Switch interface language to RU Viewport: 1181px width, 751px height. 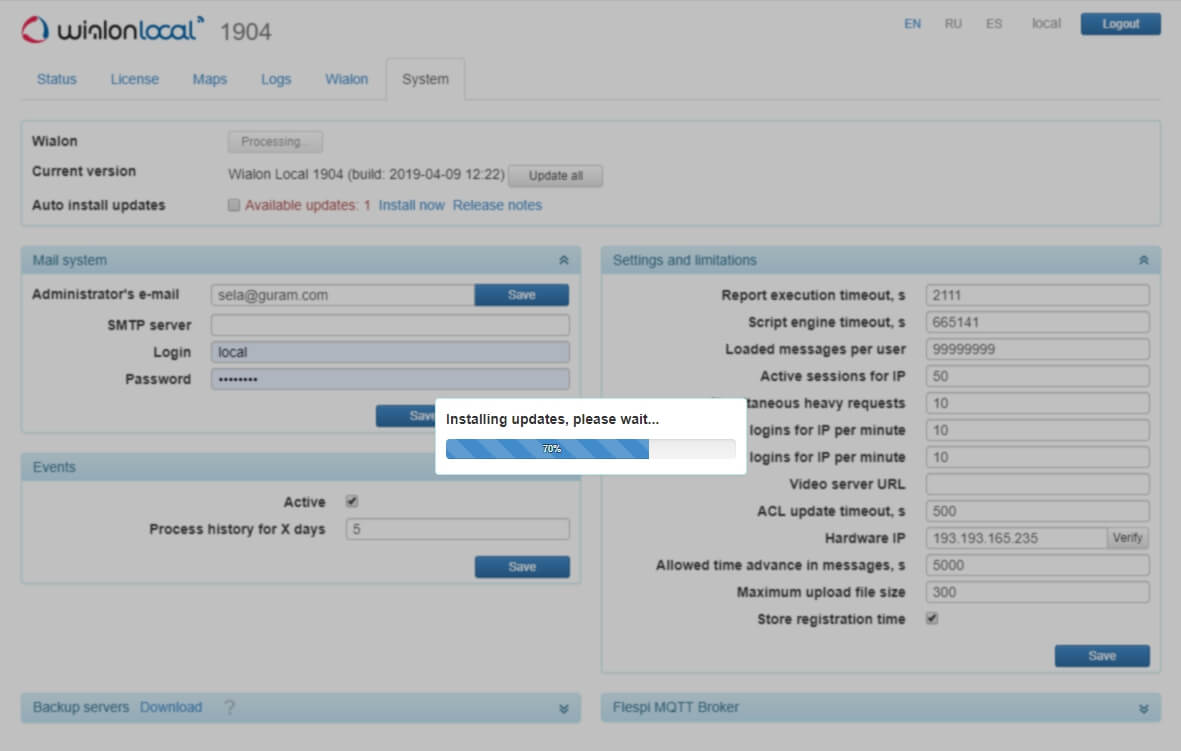tap(952, 23)
